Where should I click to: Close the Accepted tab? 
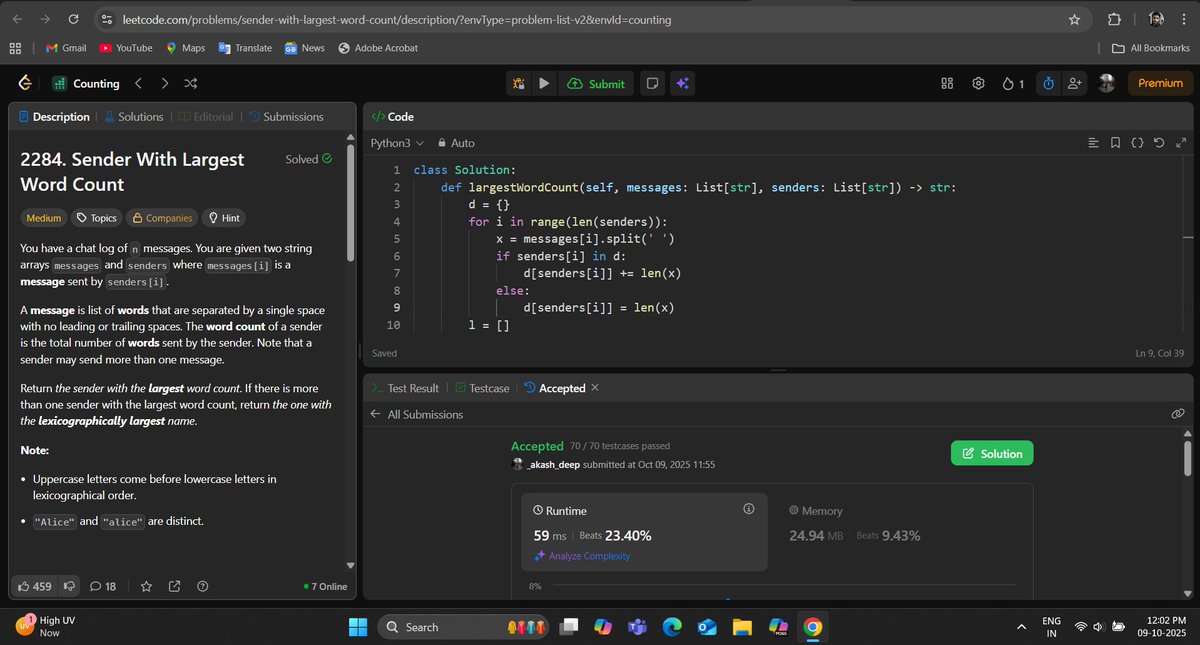(595, 388)
